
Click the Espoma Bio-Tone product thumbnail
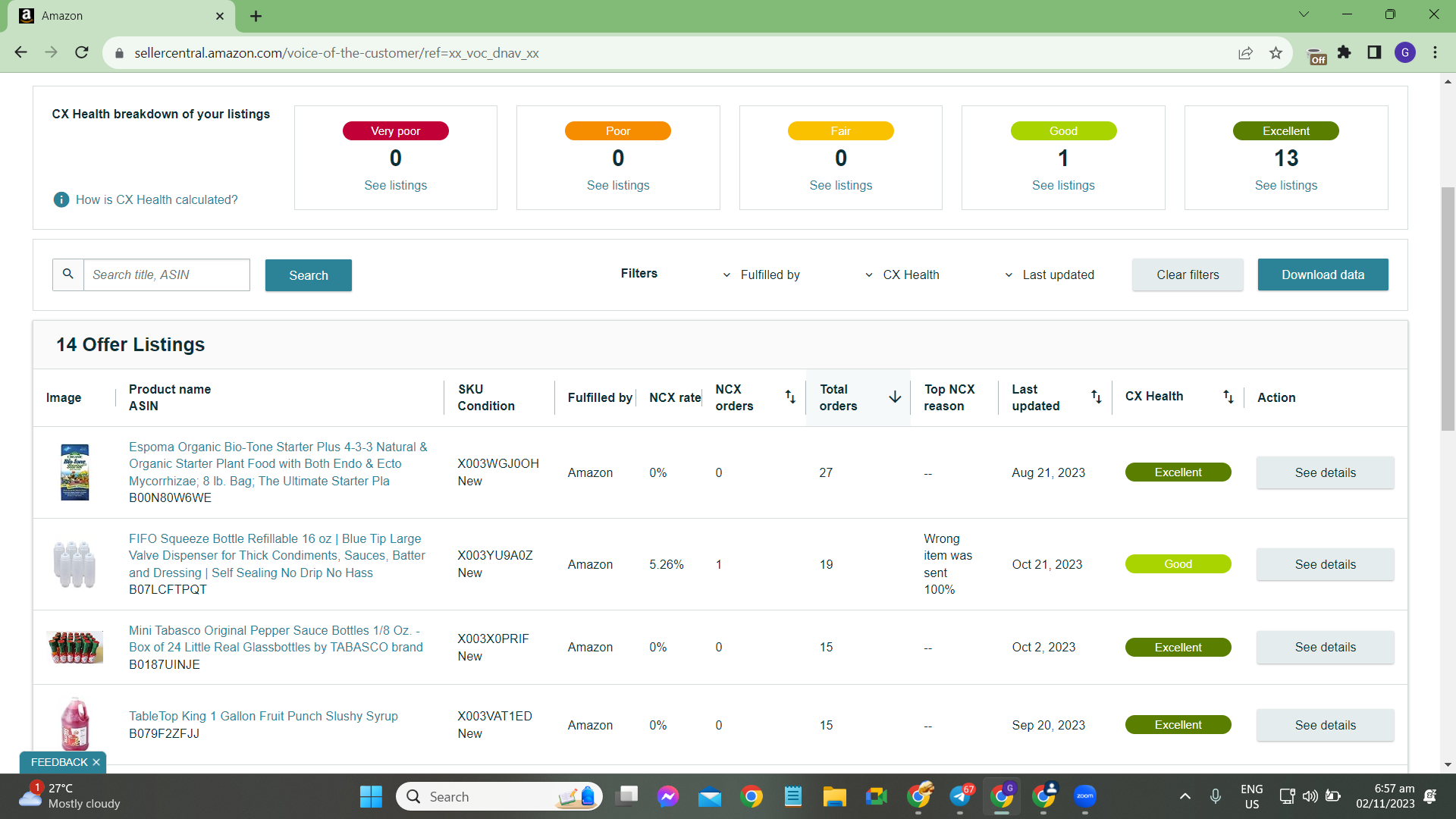[x=75, y=472]
